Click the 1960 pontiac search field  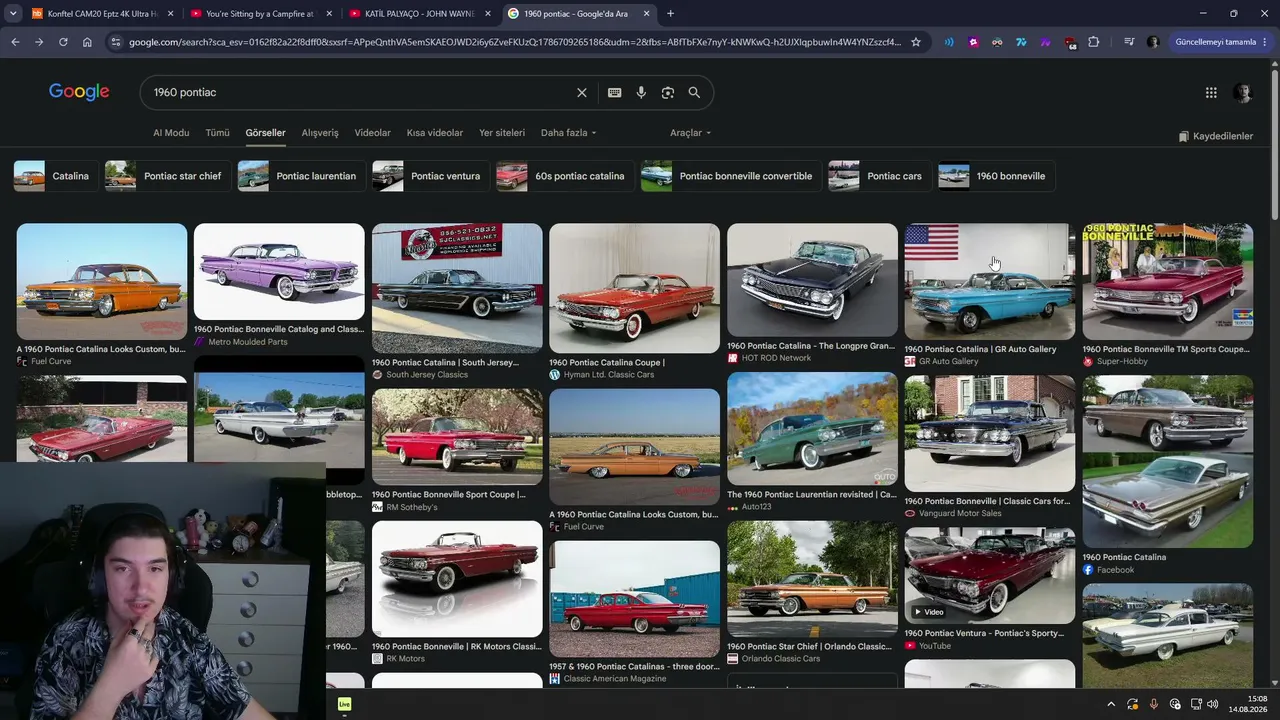click(360, 92)
